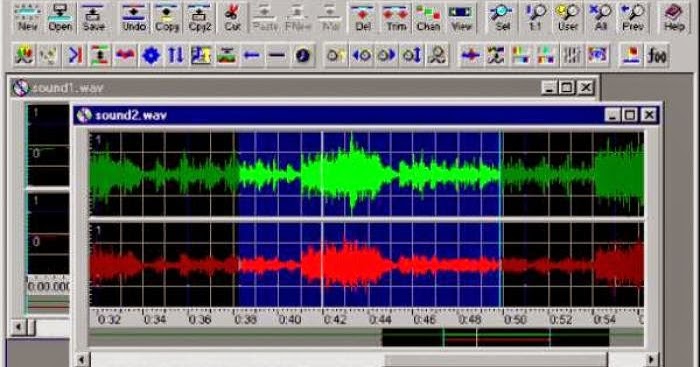
Task: Click sound1.wav scrollbar left arrow
Action: tap(18, 327)
